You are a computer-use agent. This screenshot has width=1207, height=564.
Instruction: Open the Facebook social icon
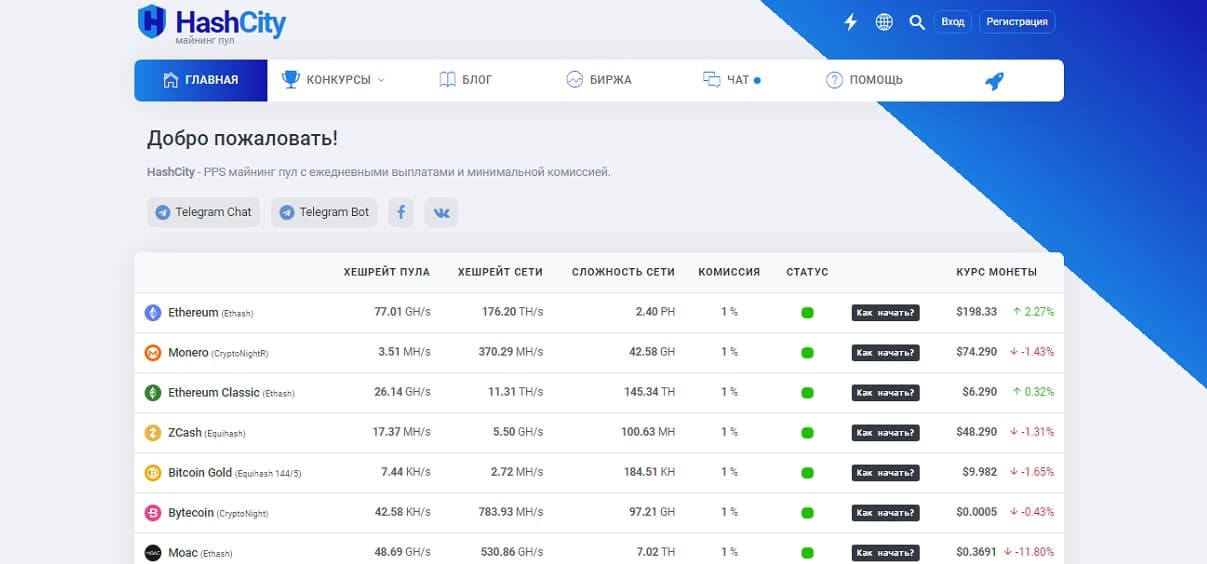pyautogui.click(x=401, y=212)
